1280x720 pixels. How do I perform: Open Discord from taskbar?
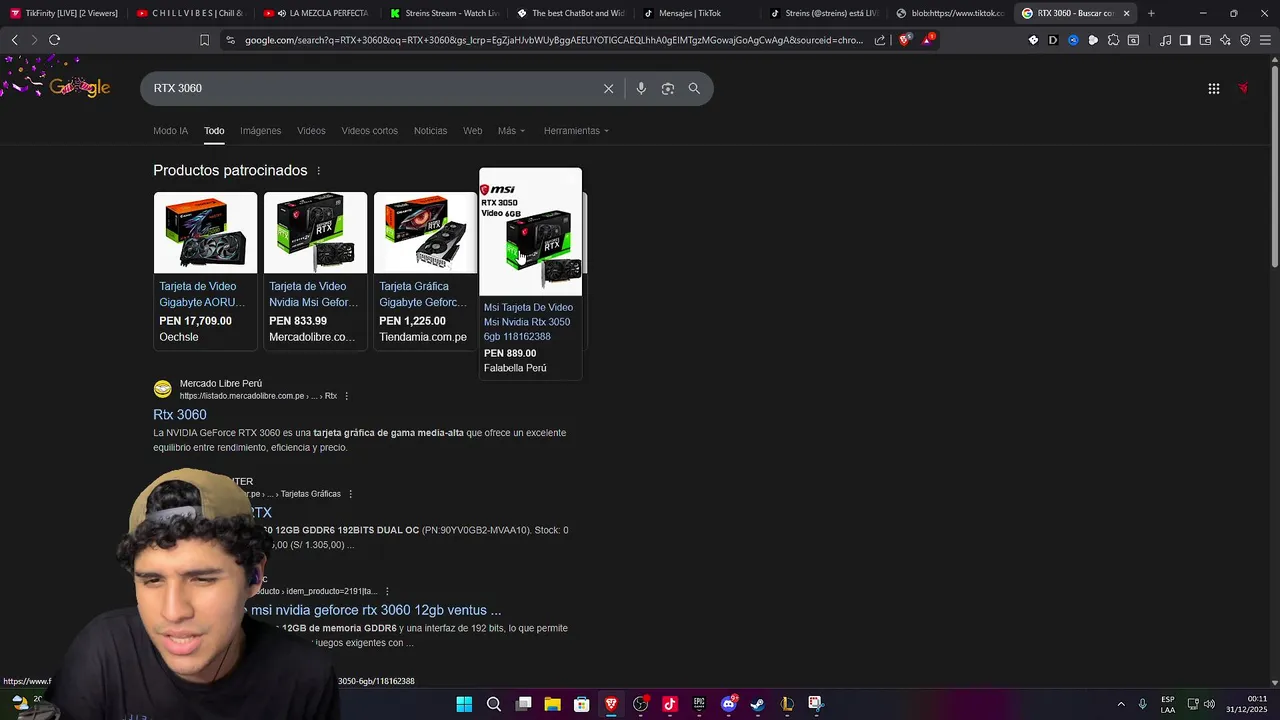click(x=728, y=704)
